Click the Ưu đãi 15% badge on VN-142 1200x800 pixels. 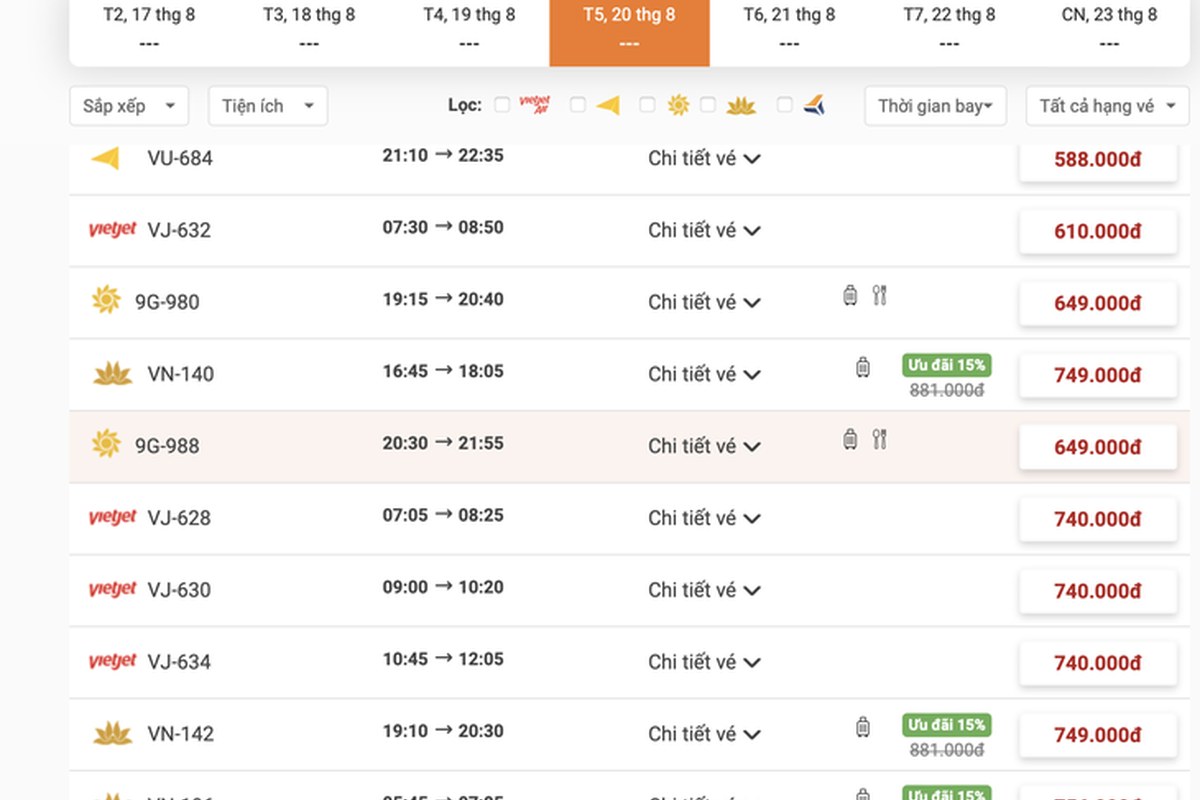[946, 724]
